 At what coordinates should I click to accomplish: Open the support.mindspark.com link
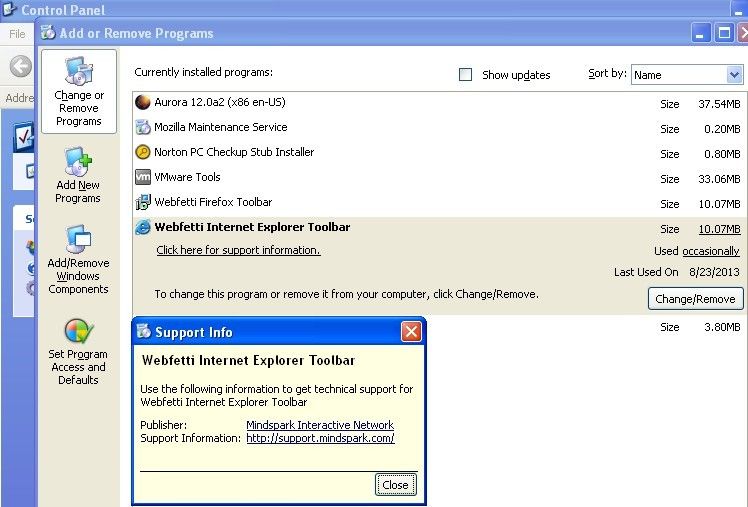point(320,438)
